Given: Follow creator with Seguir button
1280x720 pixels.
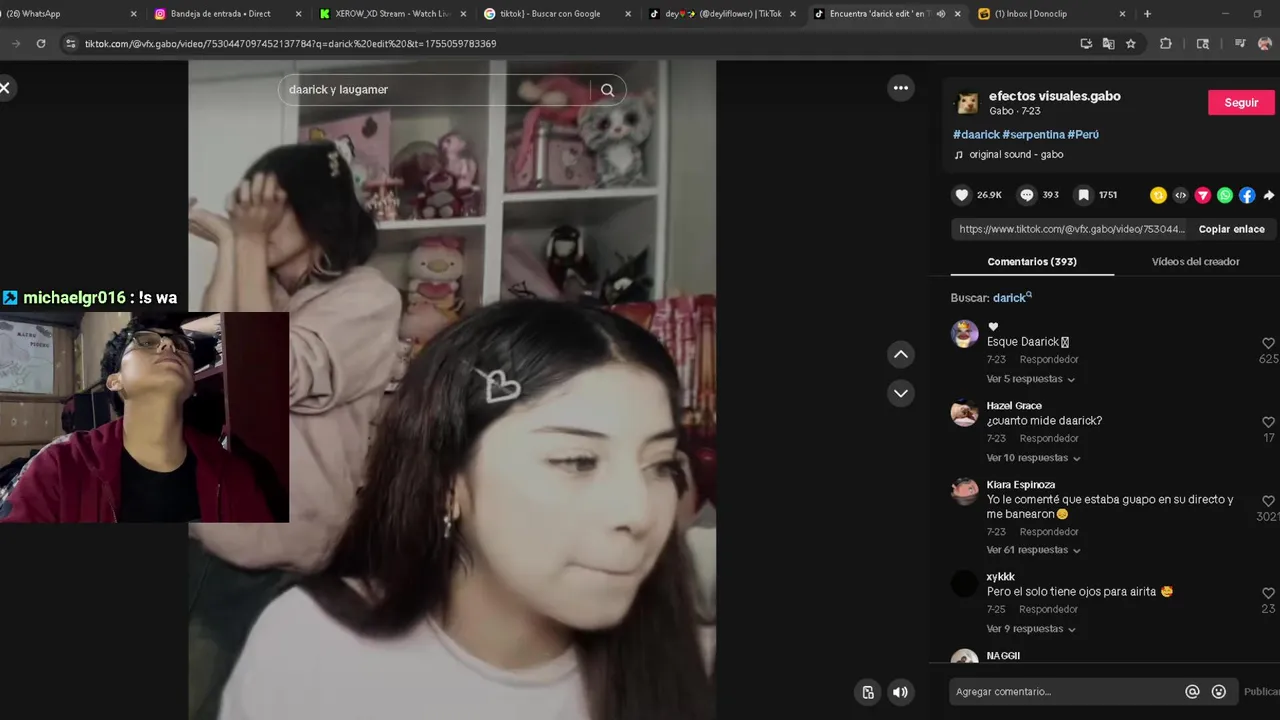Looking at the screenshot, I should click(1241, 103).
